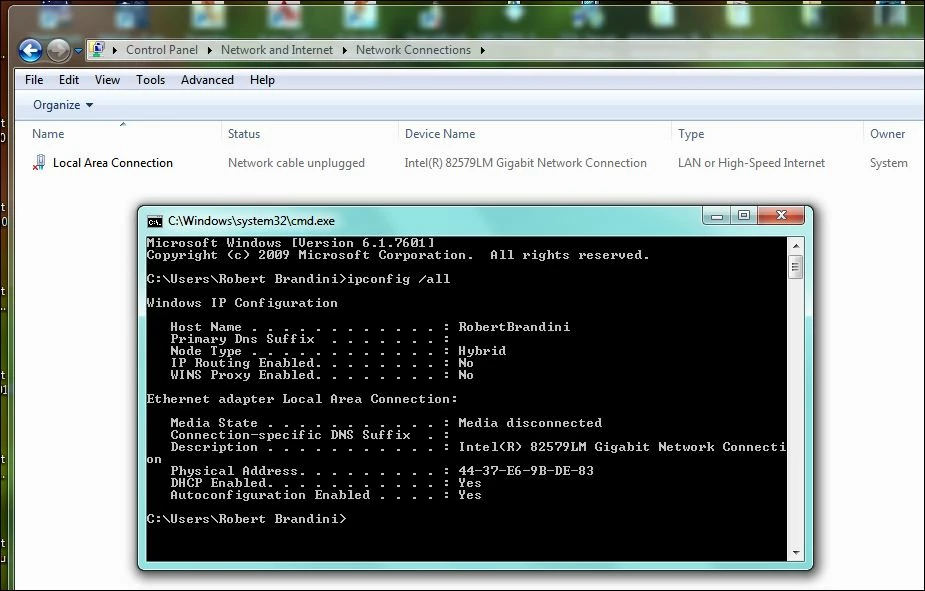Sort by the Owner column header
The image size is (925, 591).
[x=887, y=134]
